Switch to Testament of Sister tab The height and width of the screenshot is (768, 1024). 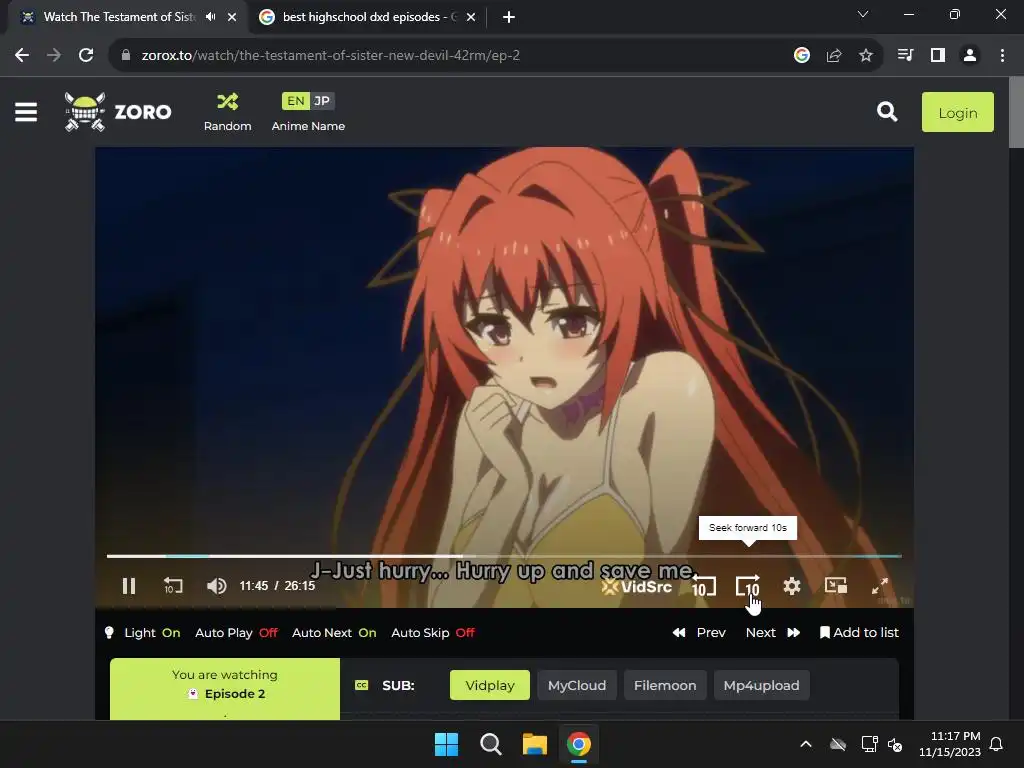(x=118, y=17)
